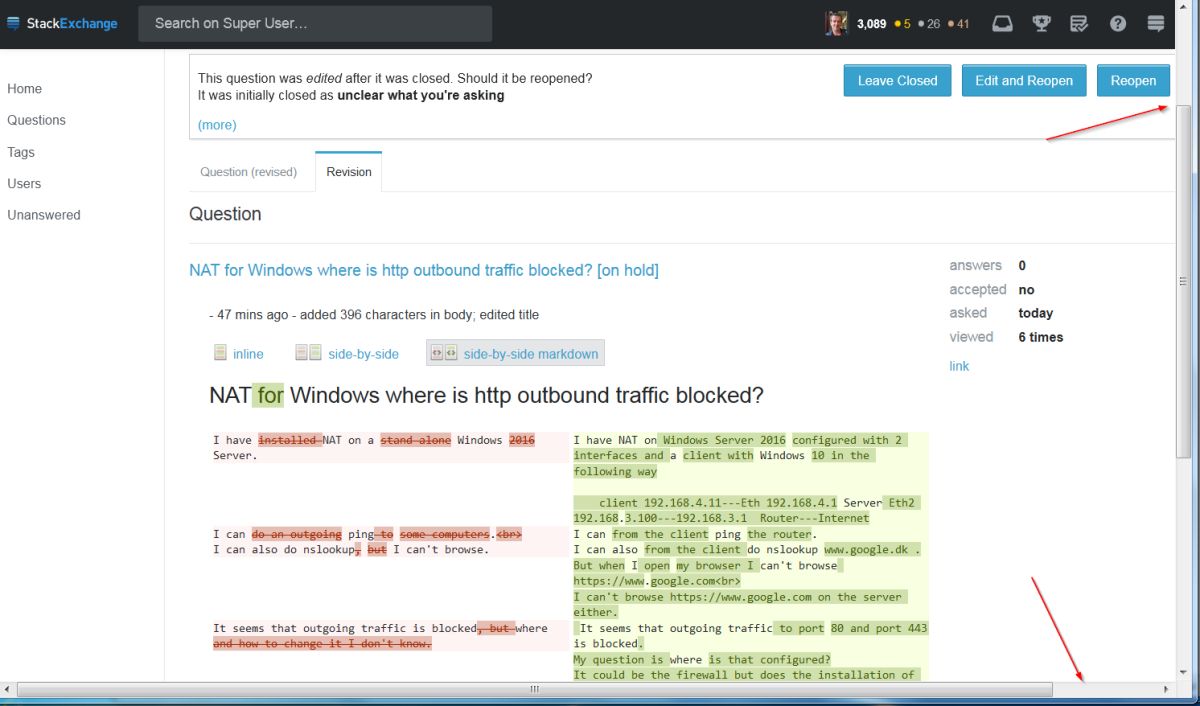
Task: Open the NAT for Windows question title link
Action: point(424,270)
